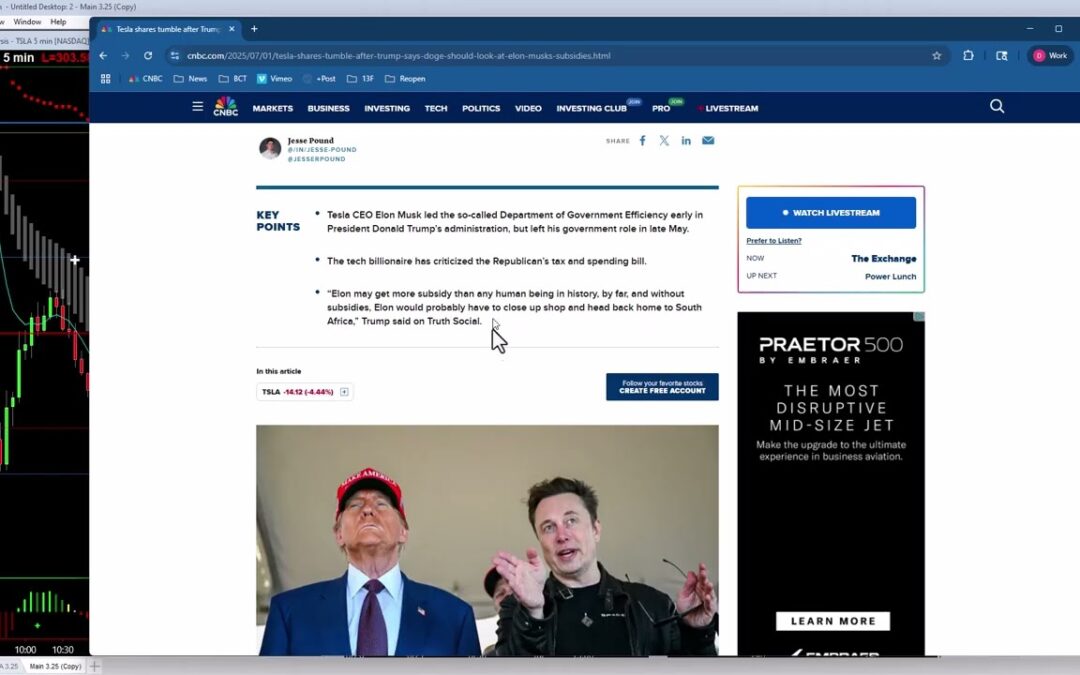Image resolution: width=1080 pixels, height=675 pixels.
Task: Click Learn More on Praetor 500 ad
Action: 833,621
